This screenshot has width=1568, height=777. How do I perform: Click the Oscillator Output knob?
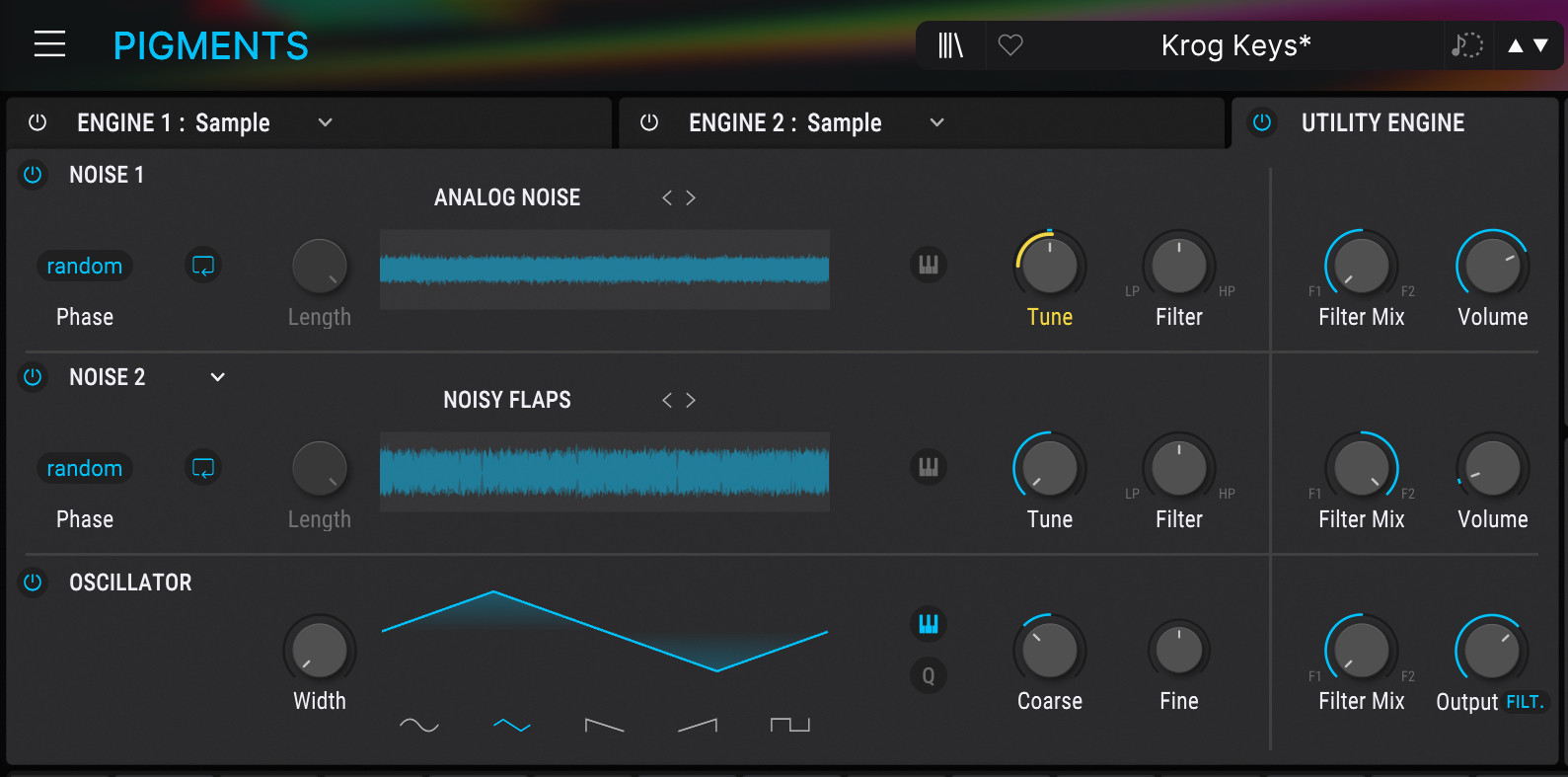pos(1493,651)
